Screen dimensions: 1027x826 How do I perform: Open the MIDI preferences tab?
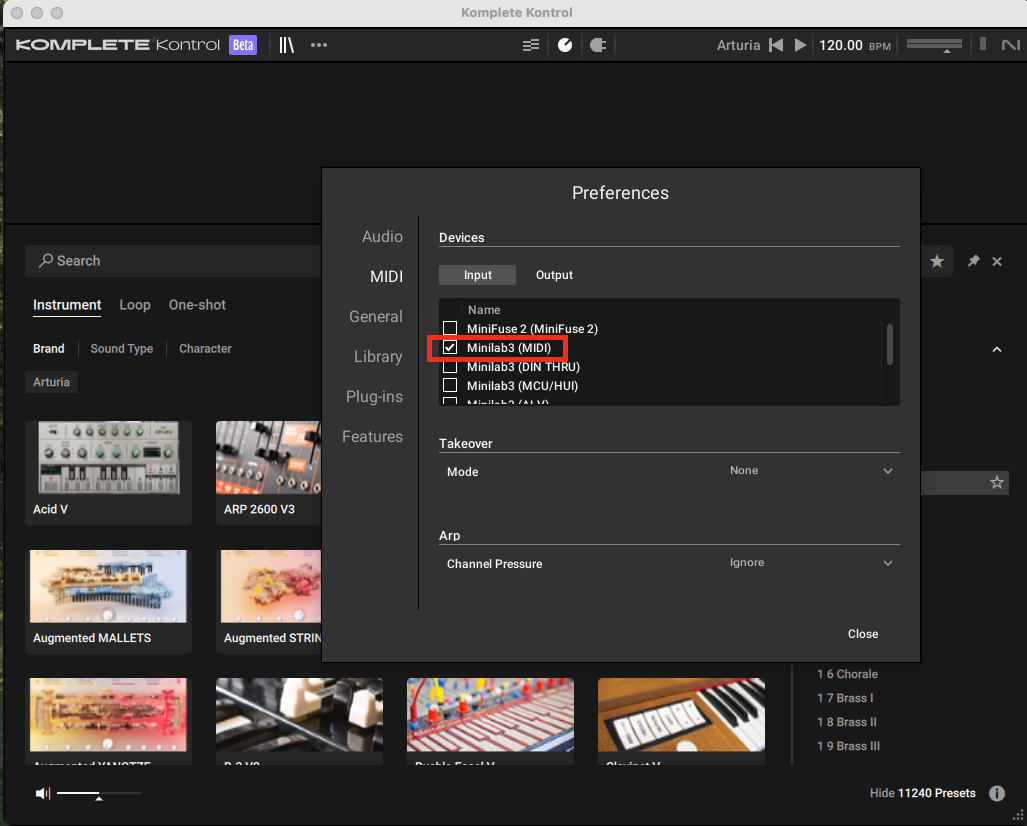click(x=386, y=276)
